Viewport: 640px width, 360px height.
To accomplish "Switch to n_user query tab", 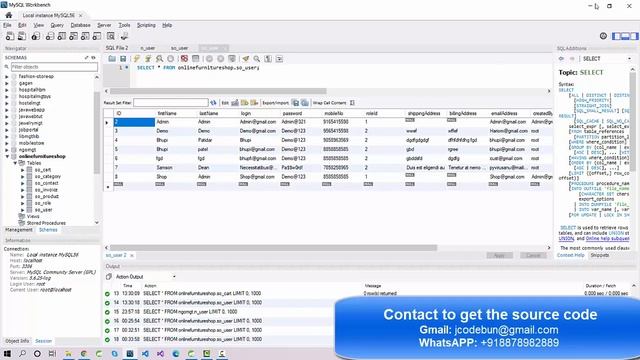I will 148,48.
